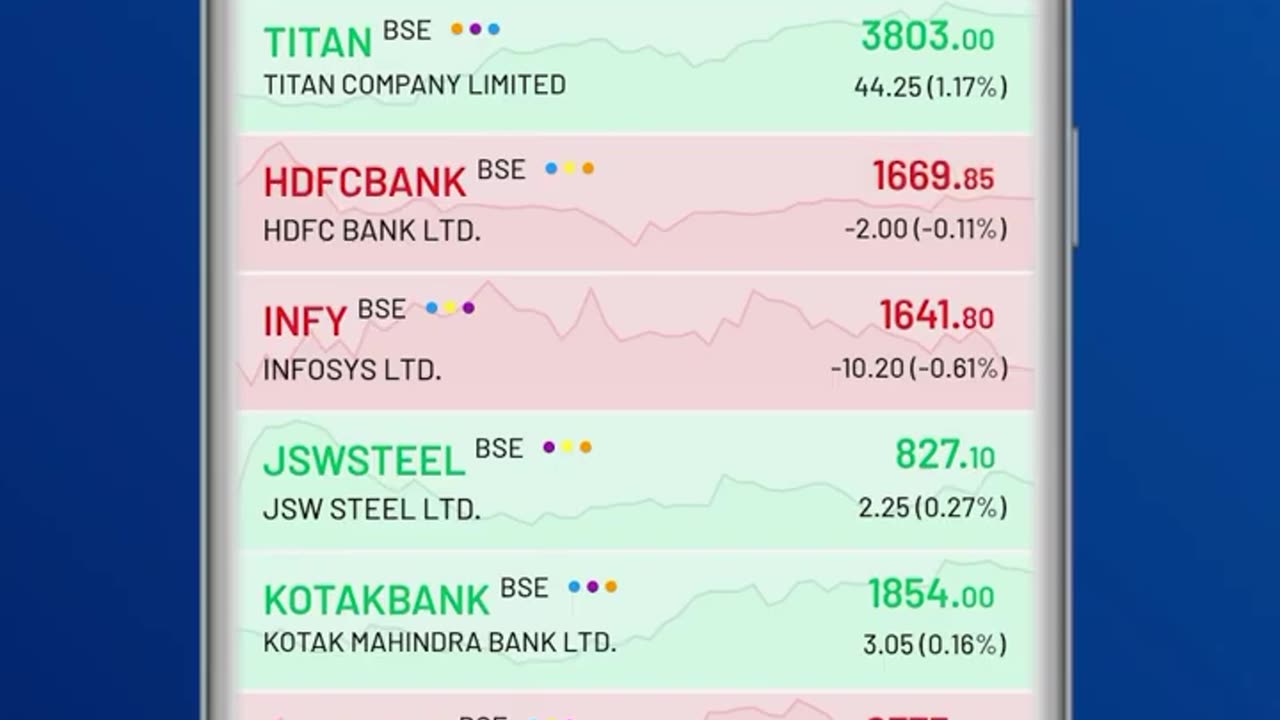
Task: Tap the JSWSTEEL ticker name
Action: 364,461
